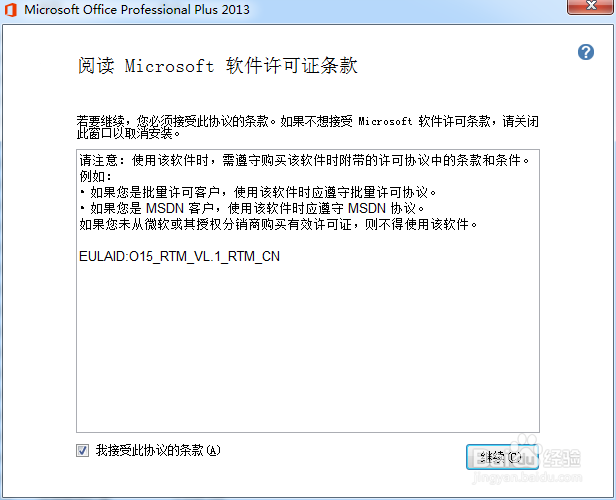This screenshot has width=616, height=500.
Task: Select the 批量许可客户 bullet line
Action: tap(258, 192)
